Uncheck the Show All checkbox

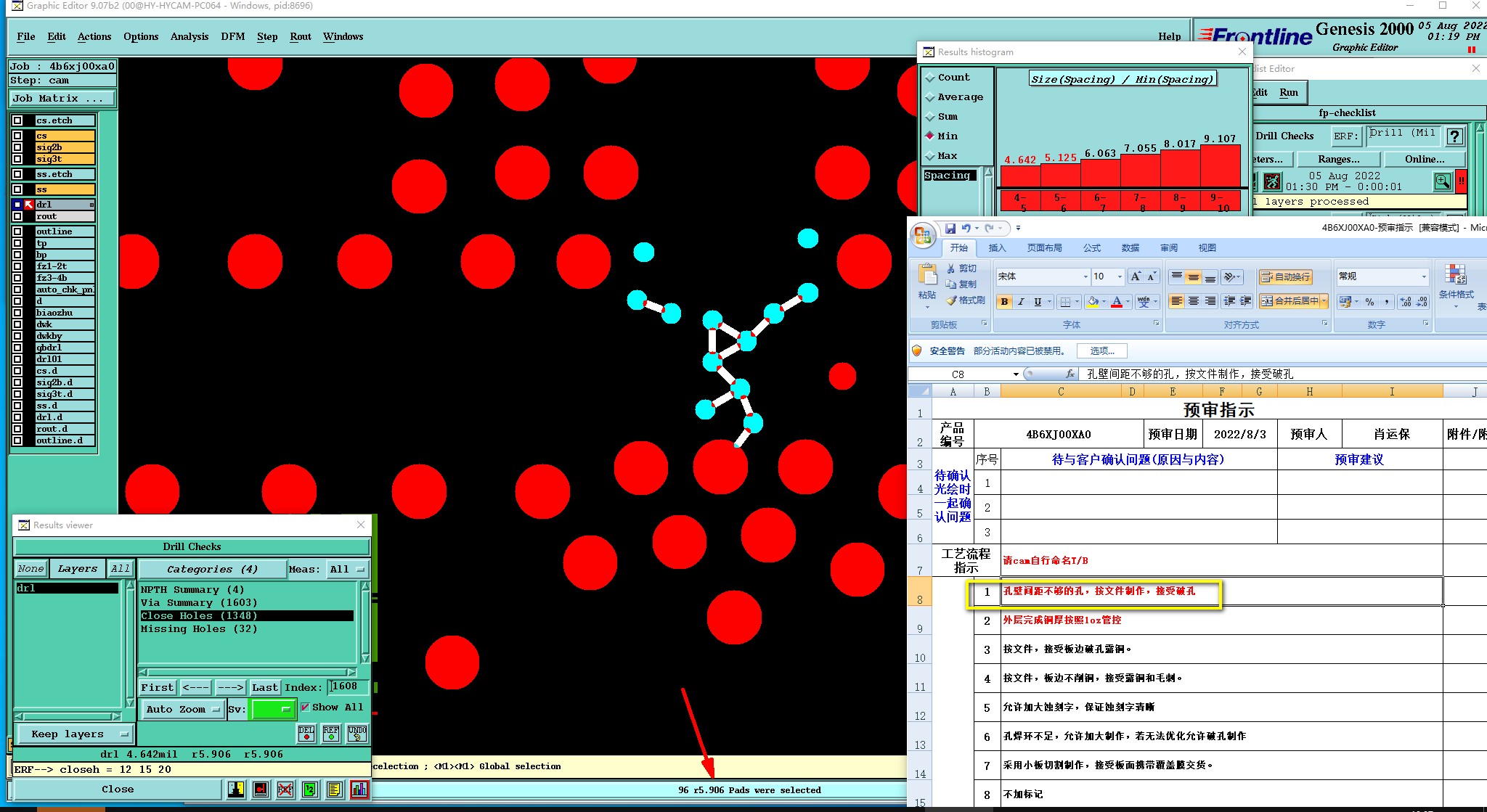click(x=306, y=708)
